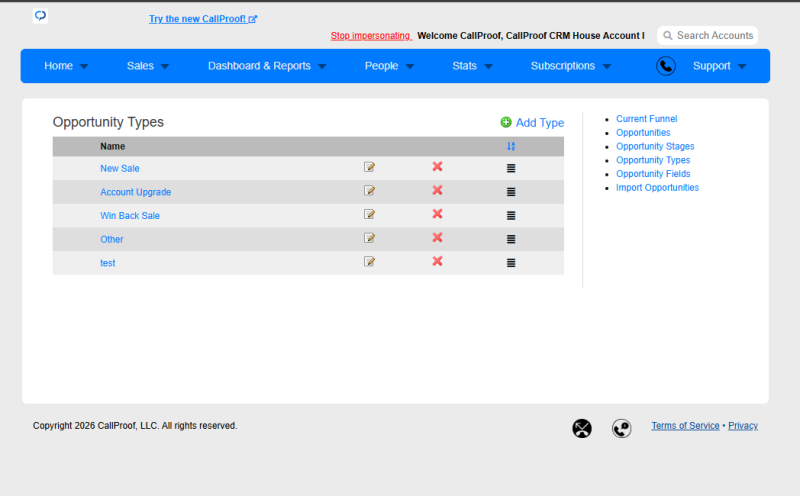The image size is (800, 496).
Task: Delete the Win Back Sale type
Action: [x=437, y=214]
